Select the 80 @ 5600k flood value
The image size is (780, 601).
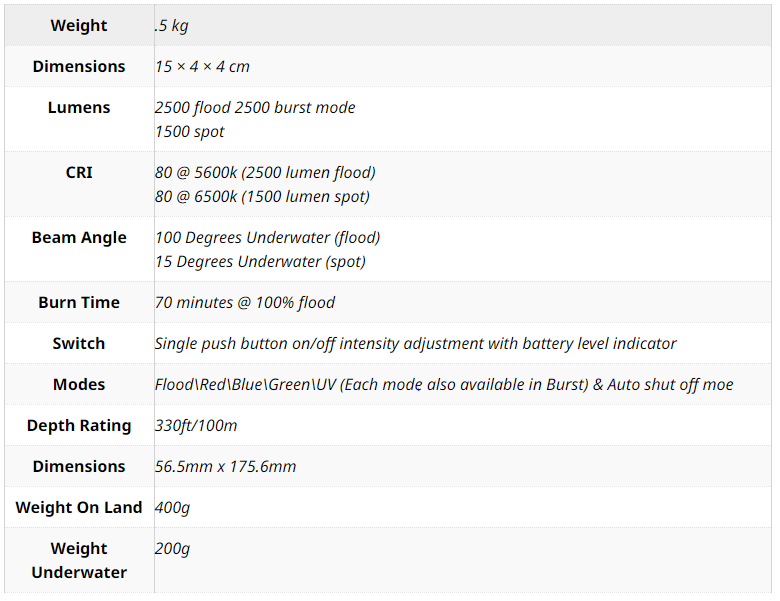click(265, 173)
